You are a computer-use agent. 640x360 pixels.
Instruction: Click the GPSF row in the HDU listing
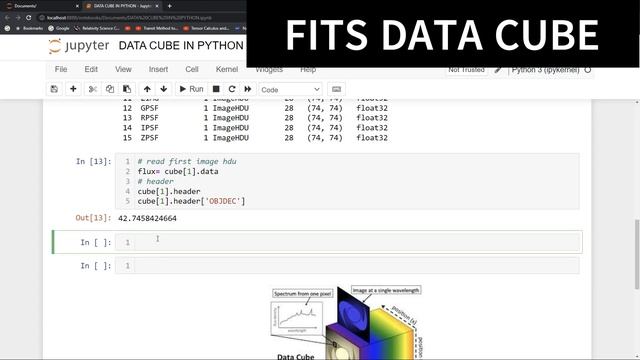(x=255, y=108)
